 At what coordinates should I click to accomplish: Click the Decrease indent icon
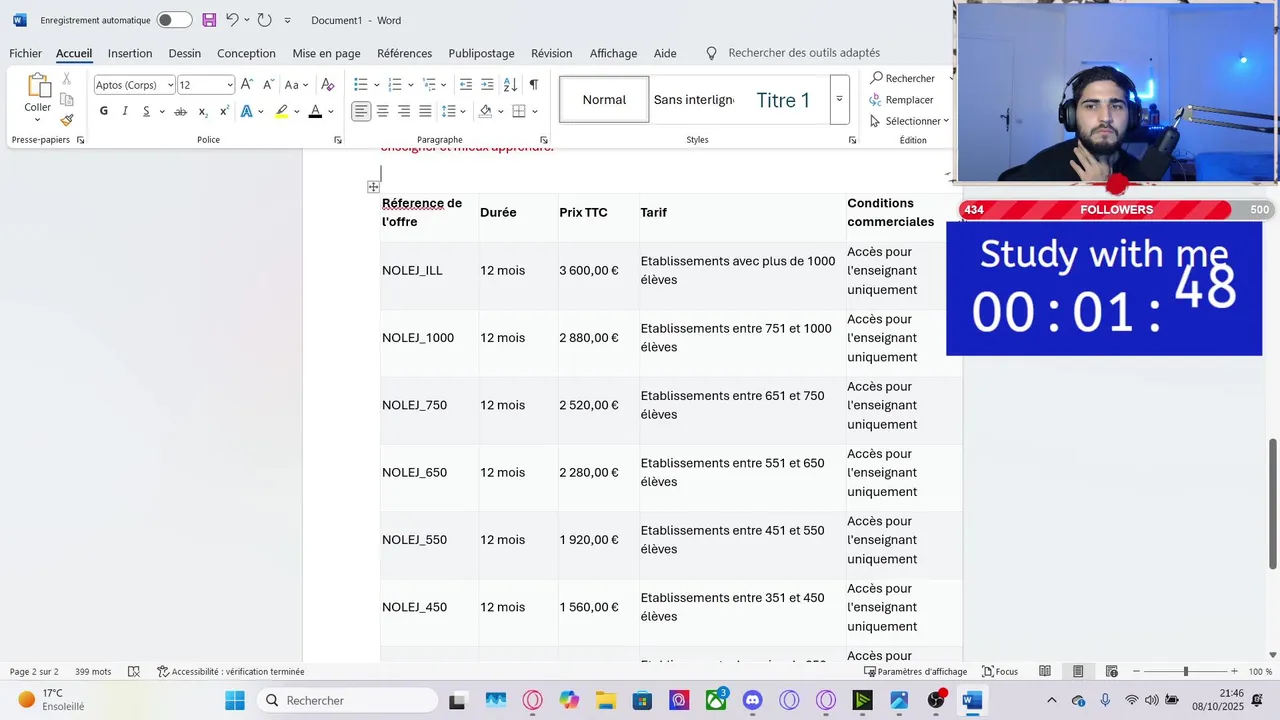[x=466, y=85]
